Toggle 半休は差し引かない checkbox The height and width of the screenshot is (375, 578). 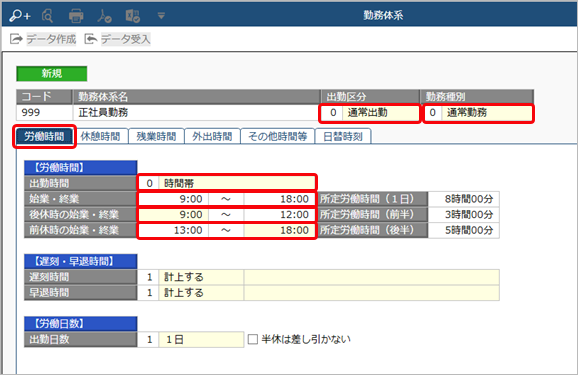pos(253,339)
